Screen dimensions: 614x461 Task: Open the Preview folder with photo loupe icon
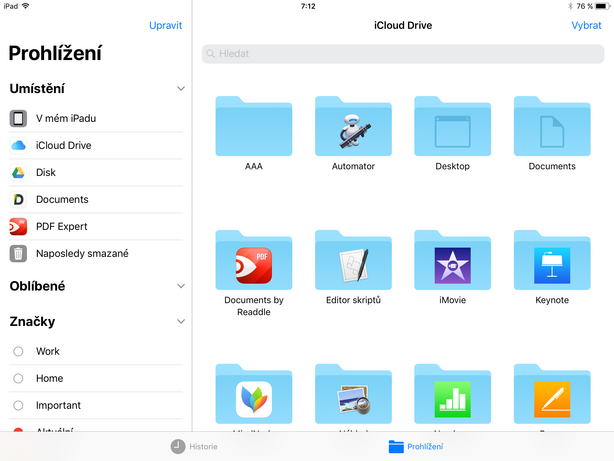353,394
